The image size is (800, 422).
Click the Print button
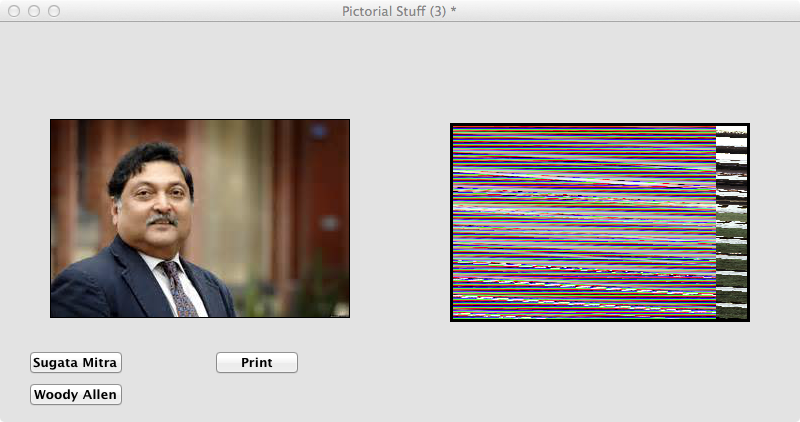click(257, 362)
